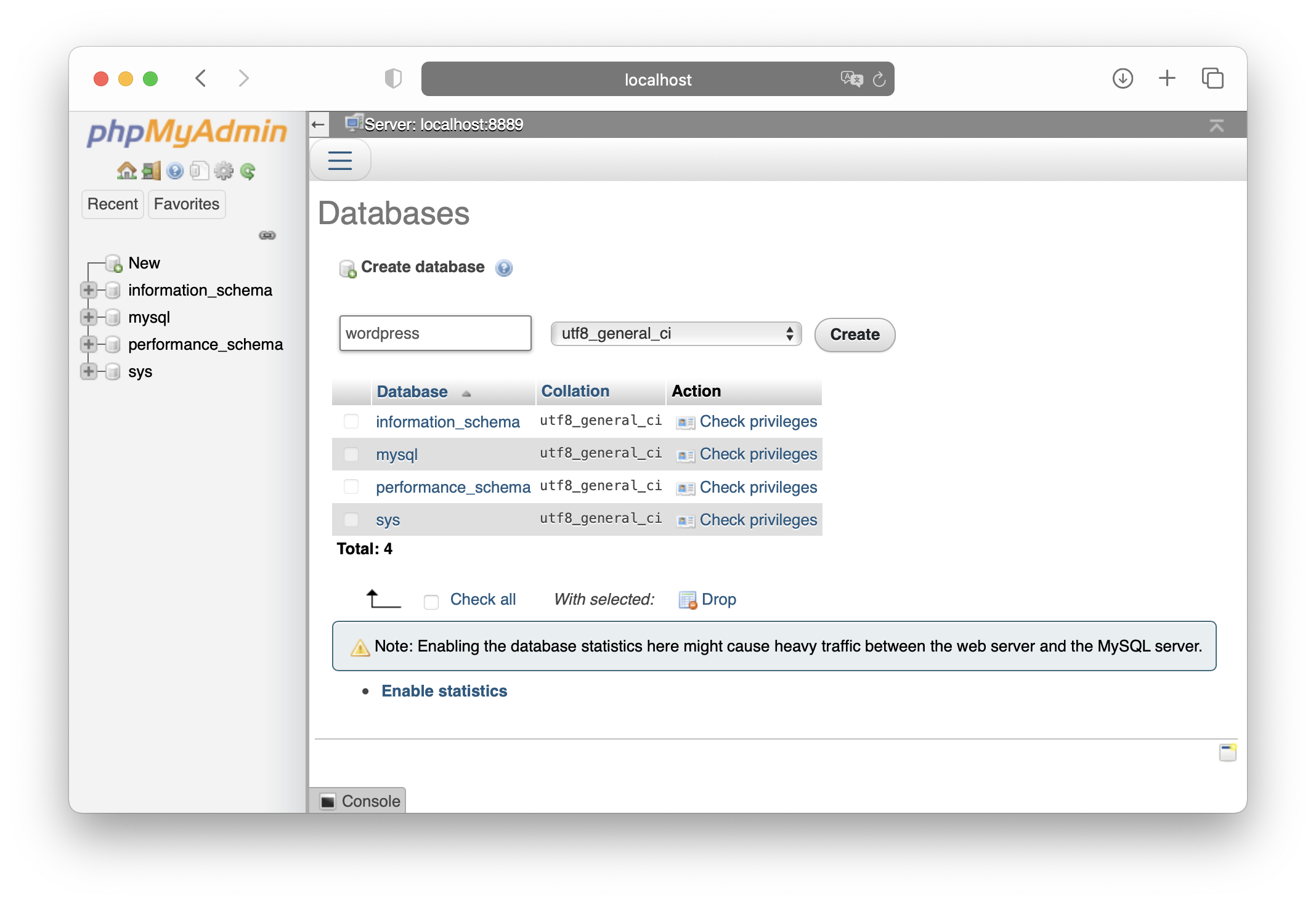
Task: Open MySQL documentation page icon
Action: pos(198,171)
